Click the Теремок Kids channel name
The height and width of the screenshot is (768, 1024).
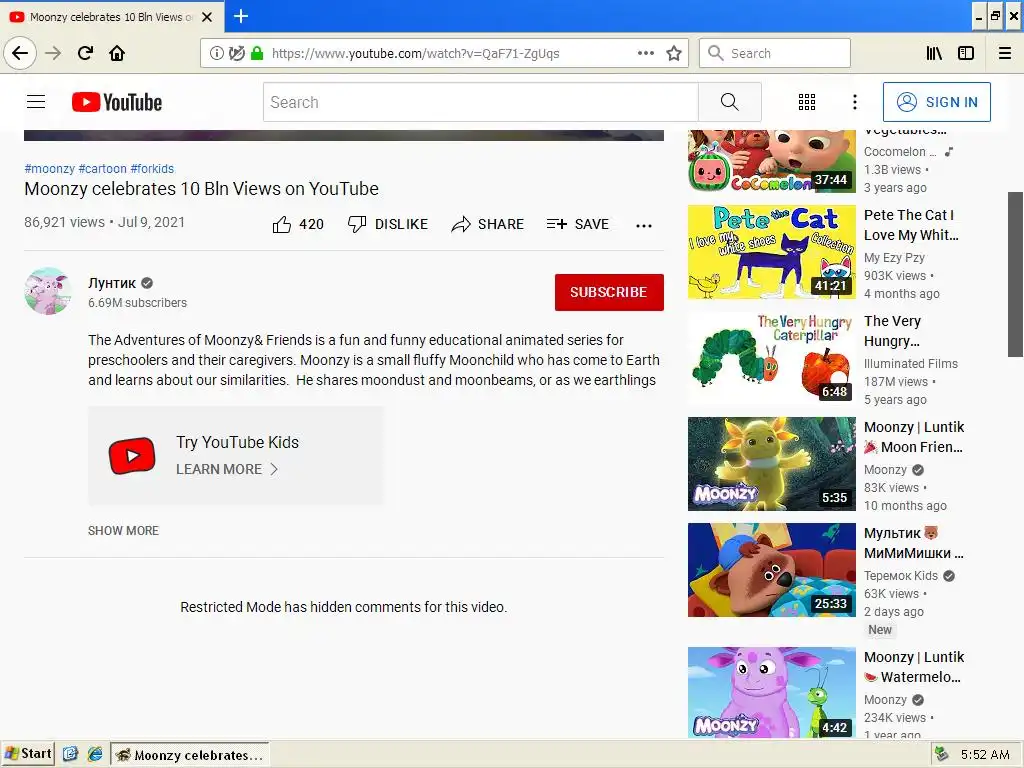tap(901, 575)
